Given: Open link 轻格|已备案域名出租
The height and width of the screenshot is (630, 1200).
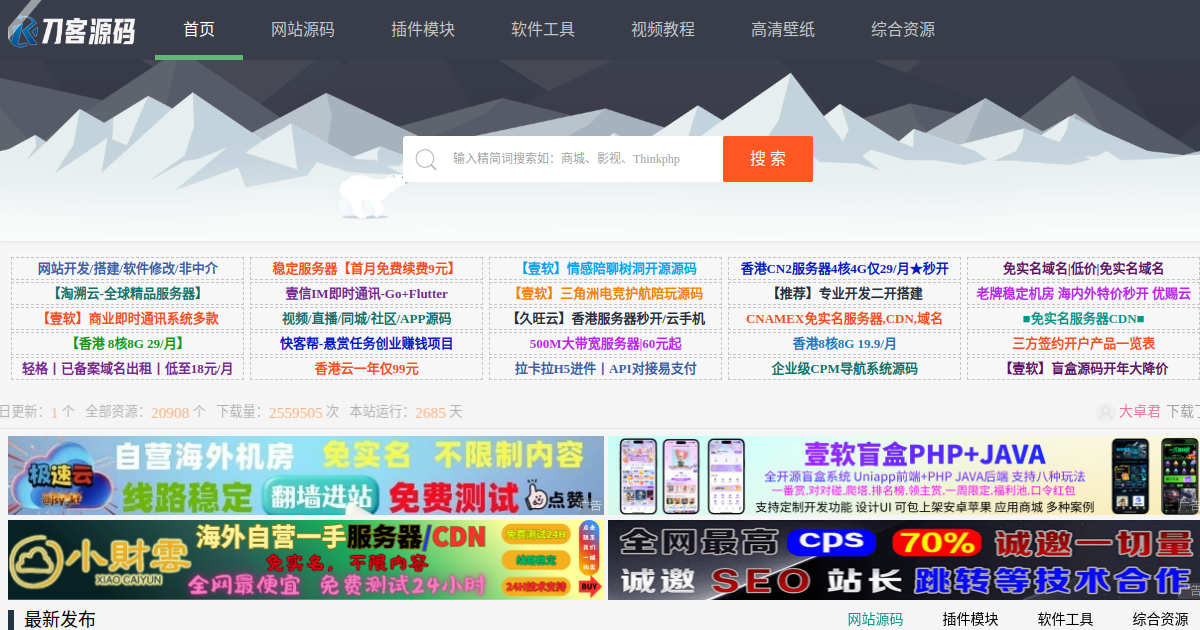Looking at the screenshot, I should click(x=127, y=369).
